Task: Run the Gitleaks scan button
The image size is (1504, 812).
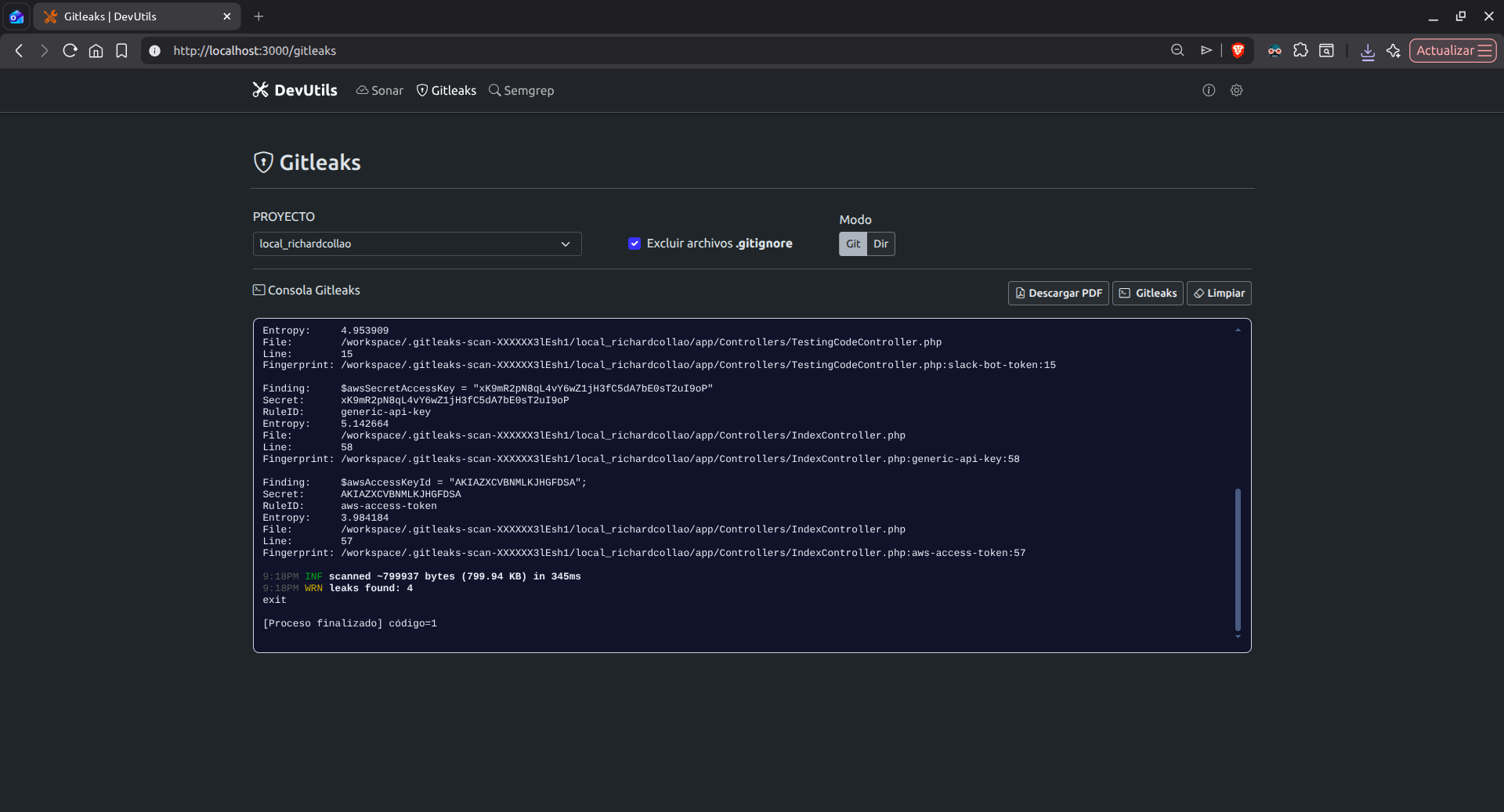Action: (1148, 293)
